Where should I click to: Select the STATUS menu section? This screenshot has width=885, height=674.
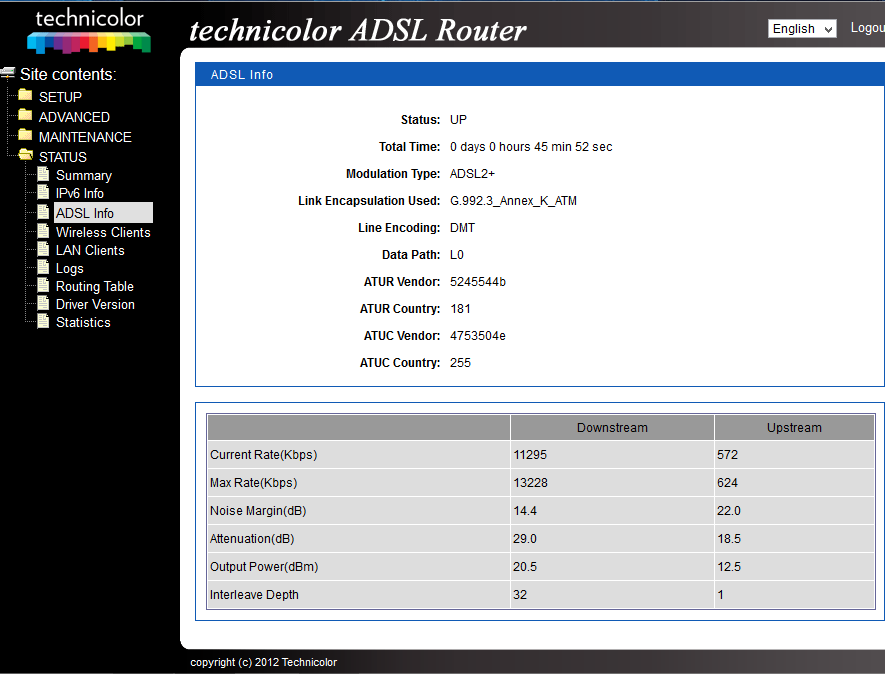(x=63, y=157)
